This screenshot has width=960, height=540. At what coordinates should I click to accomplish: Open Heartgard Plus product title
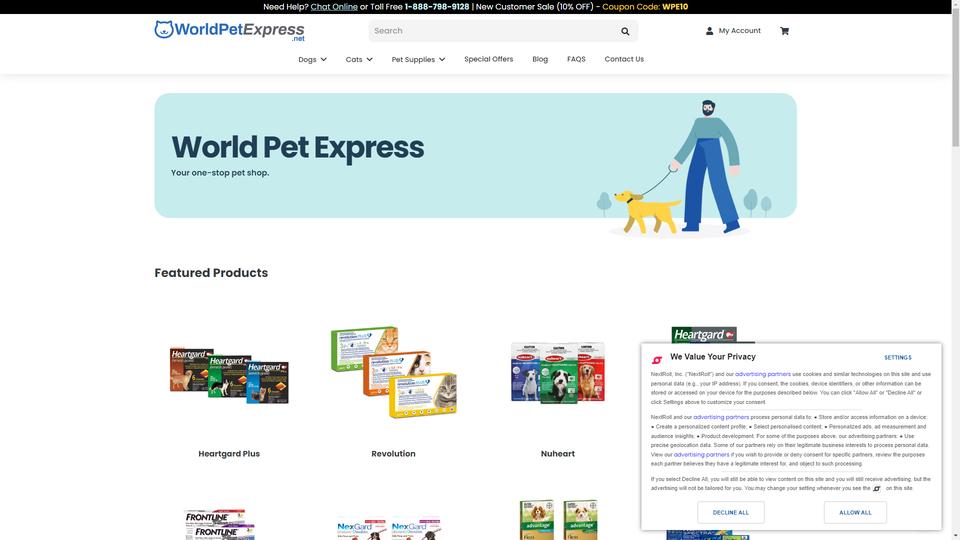pos(229,454)
